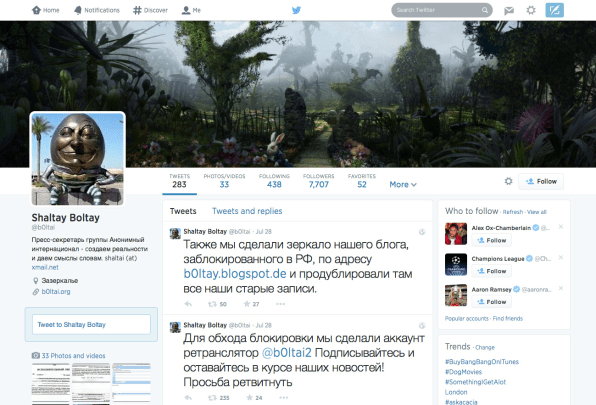This screenshot has width=596, height=405.
Task: Click the Tweet to Shaltay Boltay box
Action: pos(91,324)
